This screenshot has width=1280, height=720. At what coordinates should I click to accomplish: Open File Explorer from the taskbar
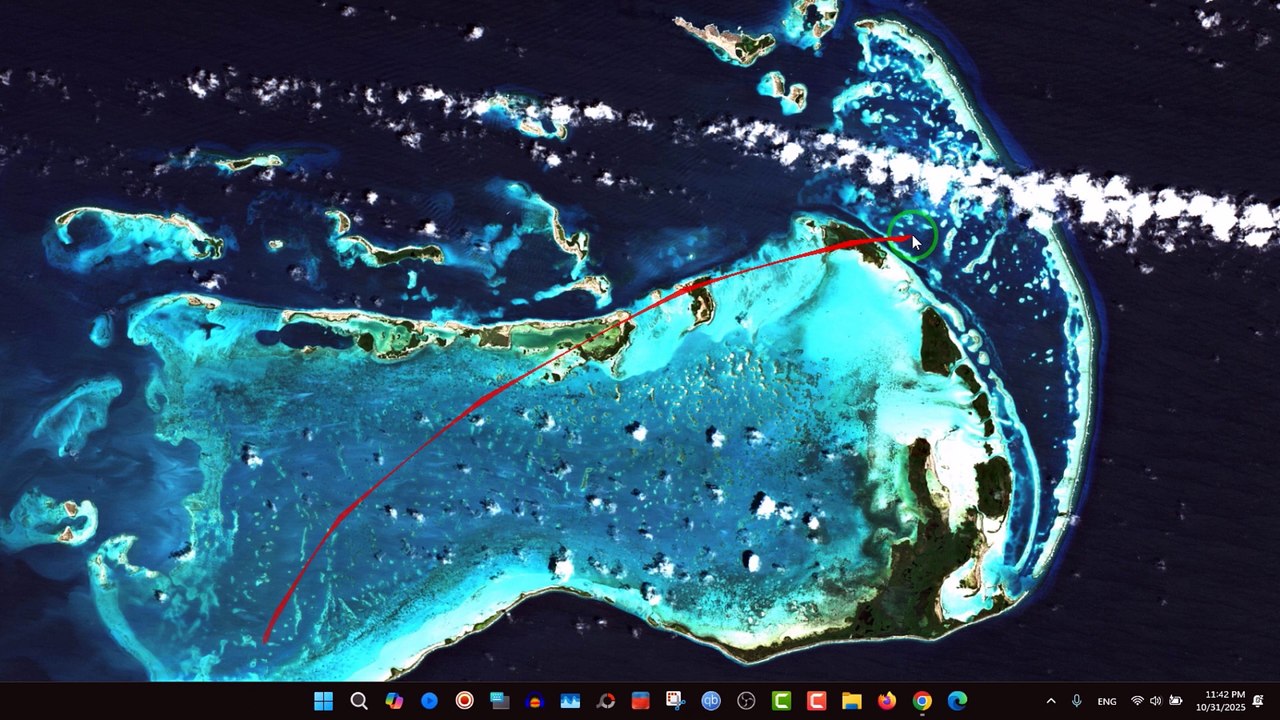click(x=851, y=701)
